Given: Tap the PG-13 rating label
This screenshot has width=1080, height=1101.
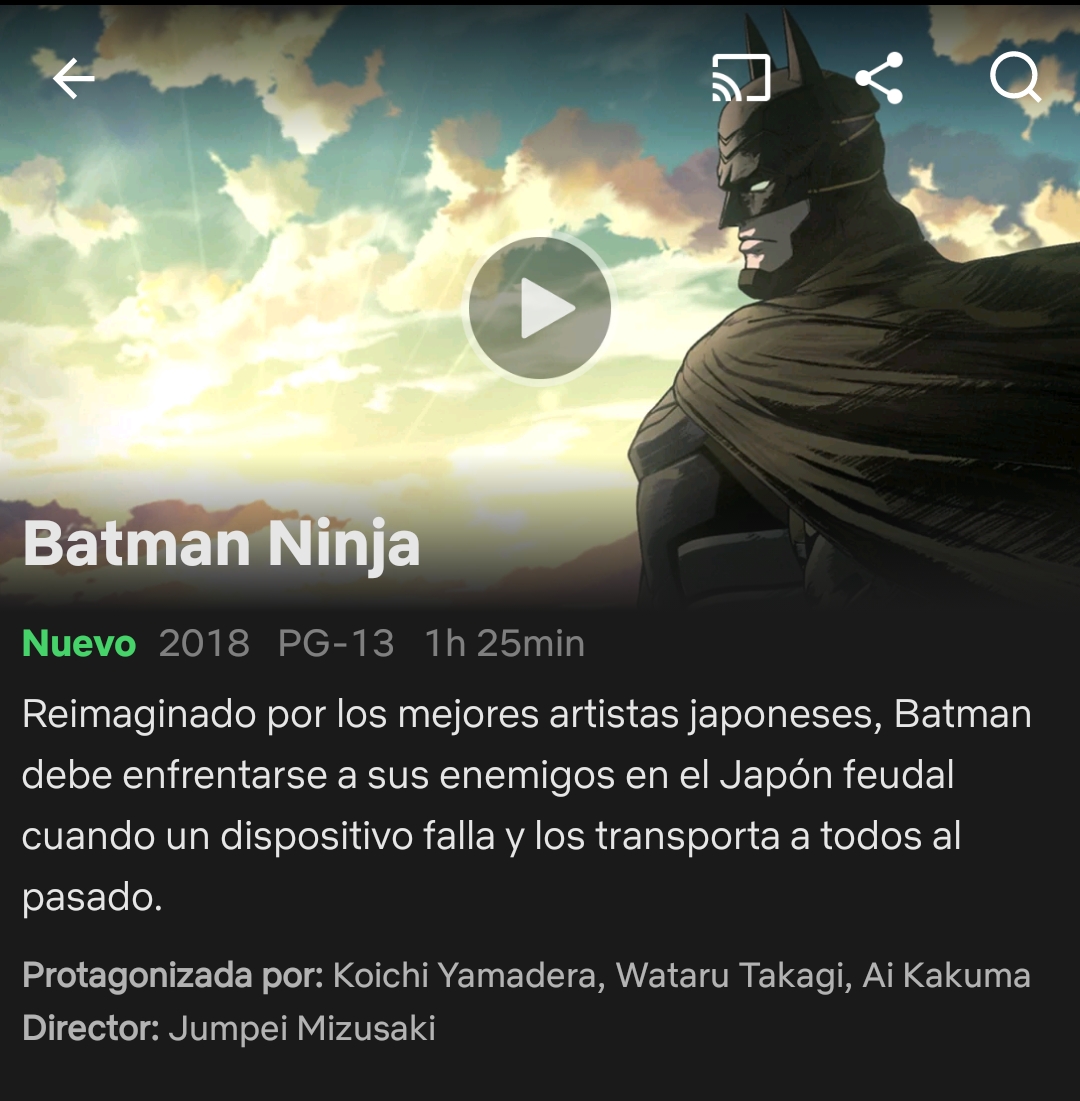Looking at the screenshot, I should (336, 643).
